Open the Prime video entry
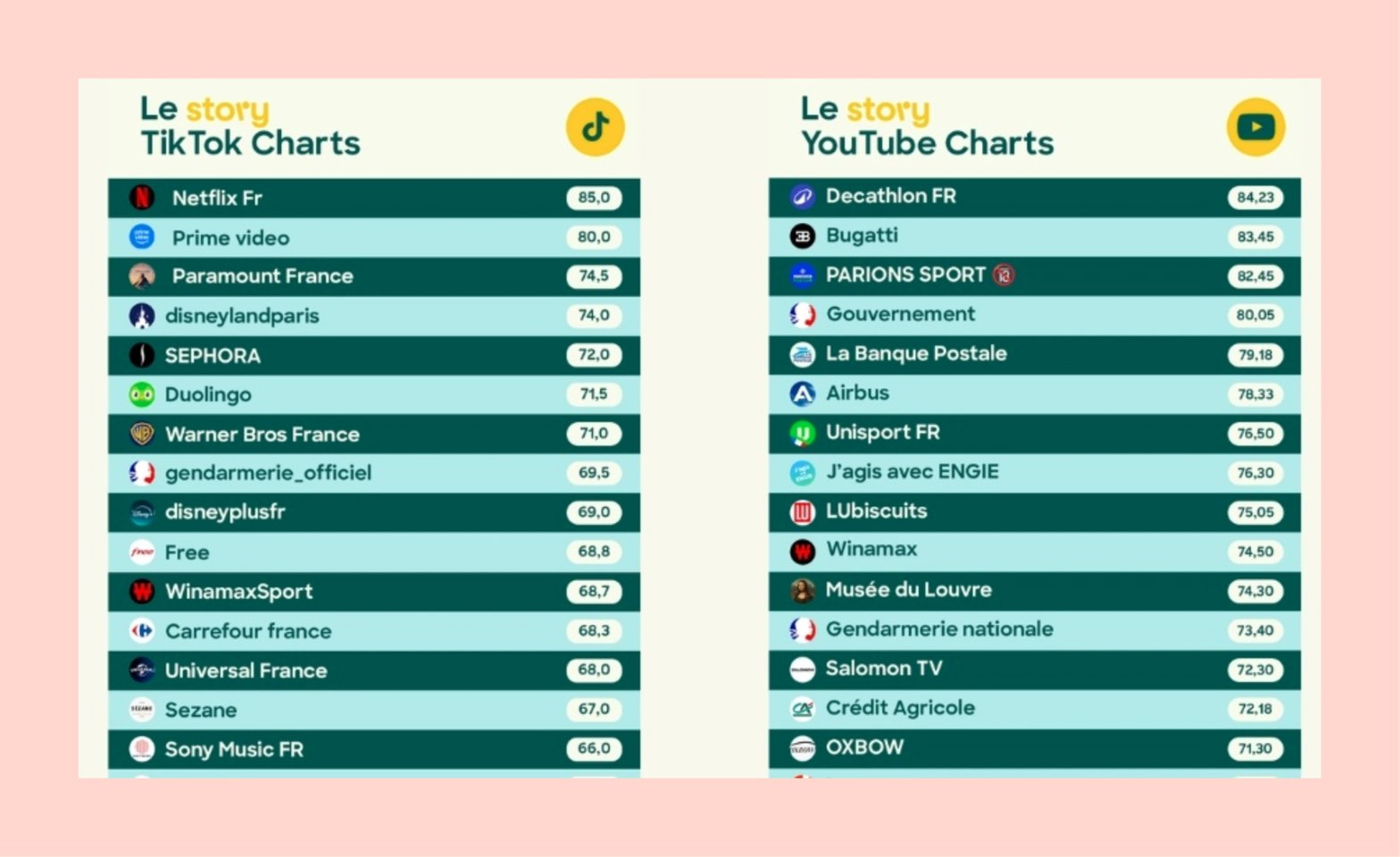The width and height of the screenshot is (1400, 857). [230, 237]
